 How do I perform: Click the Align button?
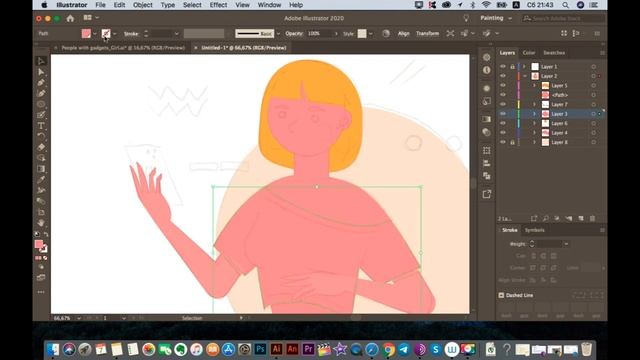404,33
